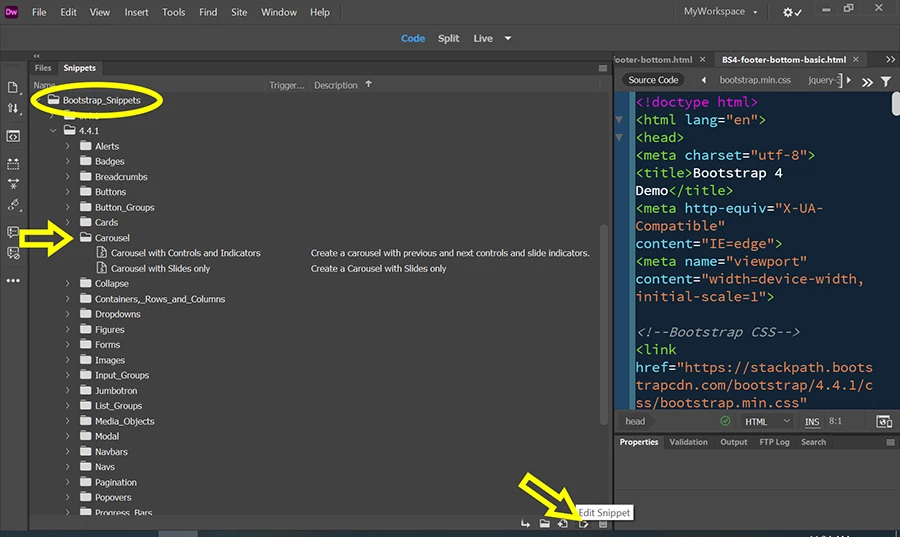Open the MyWorkspace workspace dropdown
This screenshot has height=537, width=900.
(x=720, y=11)
